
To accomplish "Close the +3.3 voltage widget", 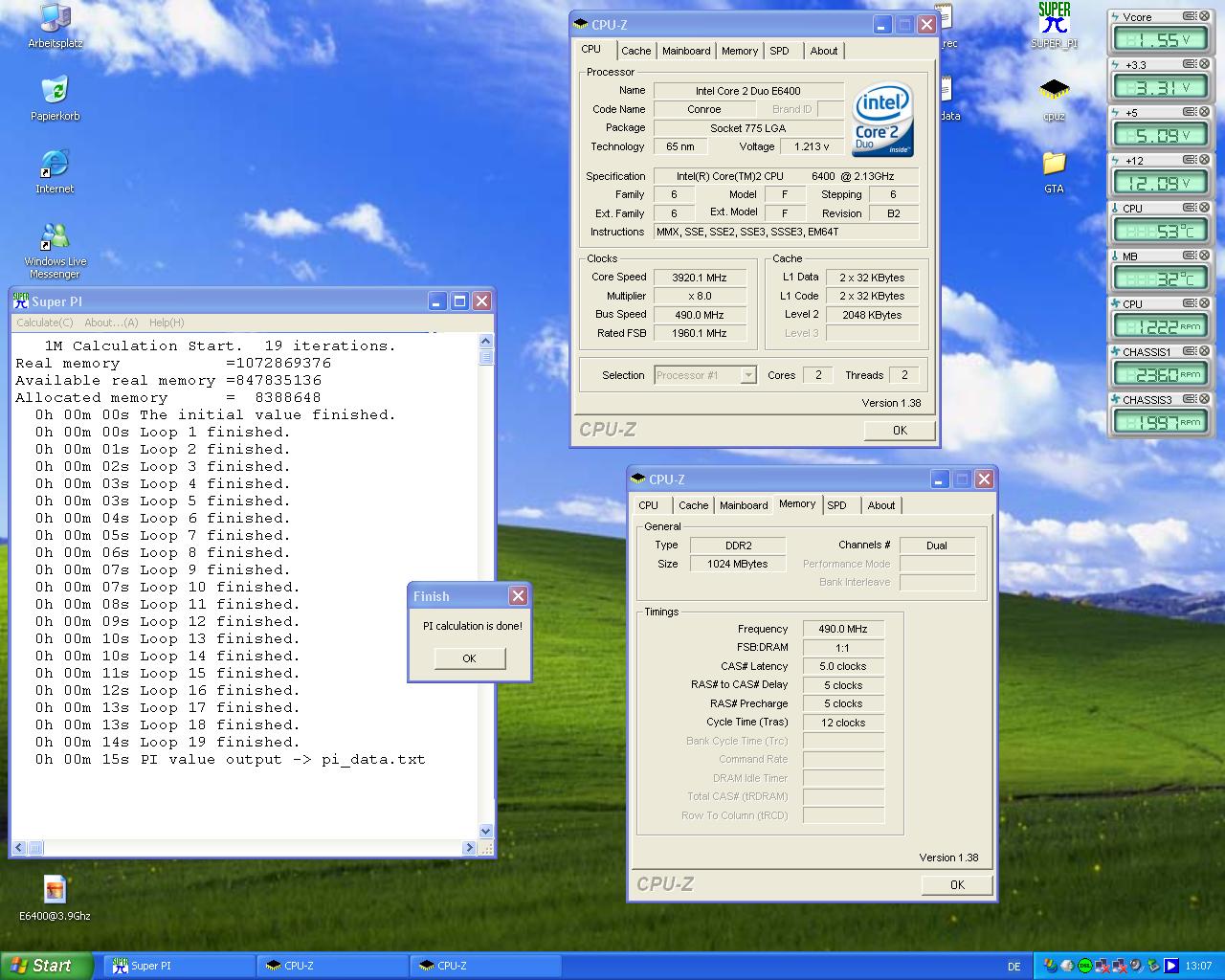I will tap(1205, 64).
